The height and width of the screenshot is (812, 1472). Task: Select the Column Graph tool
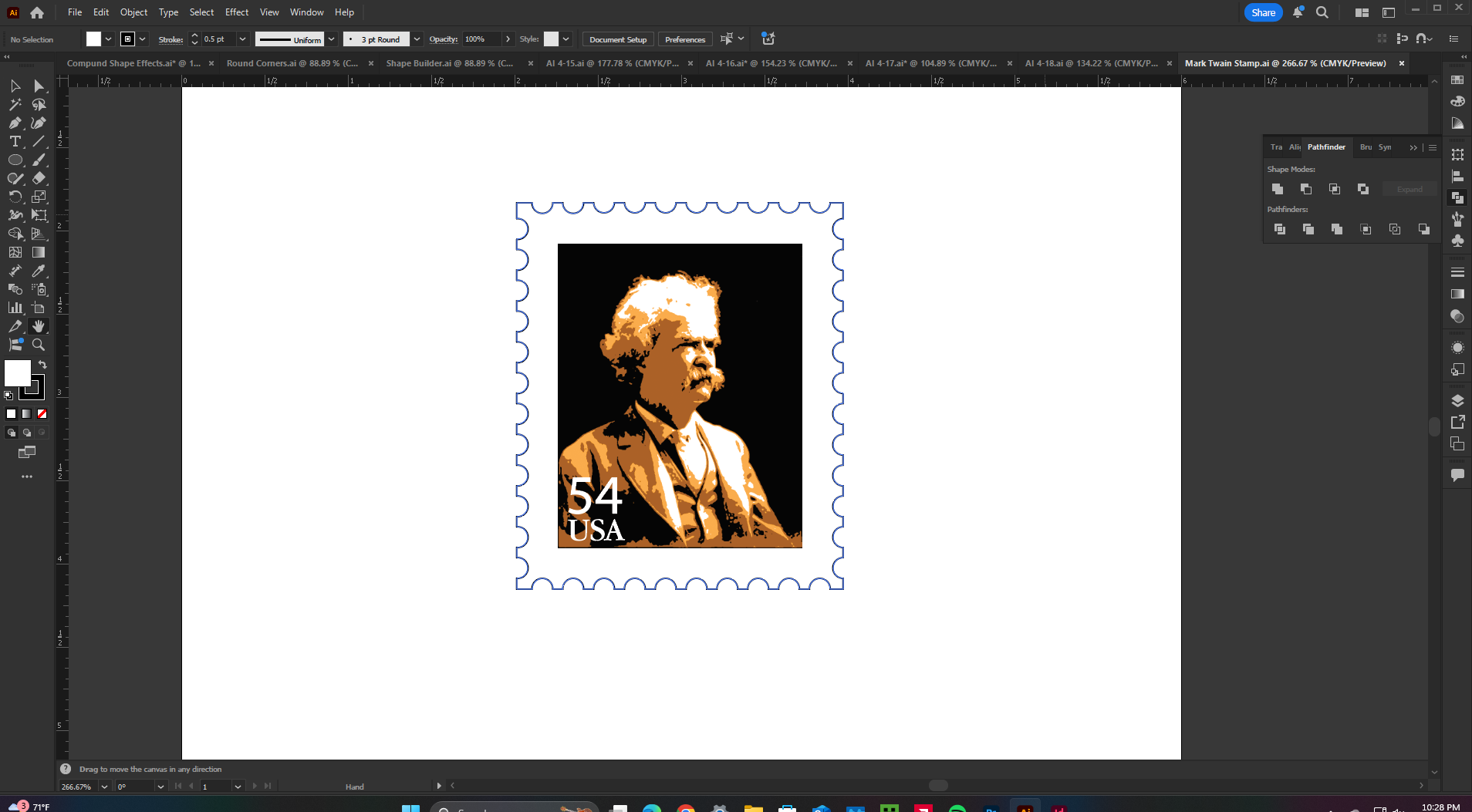15,308
